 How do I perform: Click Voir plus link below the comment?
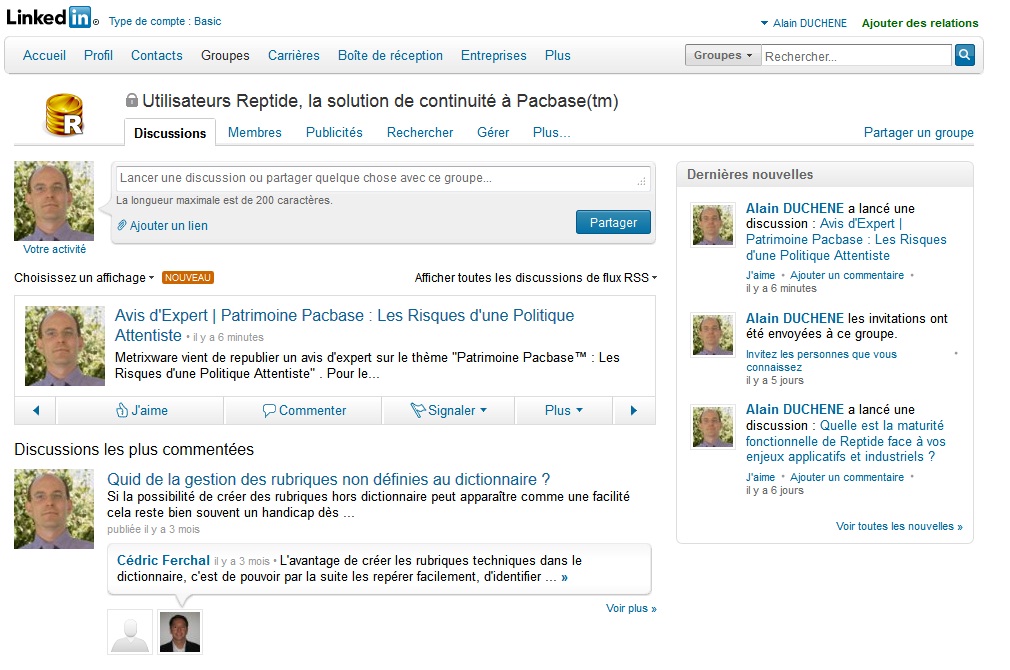click(x=631, y=608)
